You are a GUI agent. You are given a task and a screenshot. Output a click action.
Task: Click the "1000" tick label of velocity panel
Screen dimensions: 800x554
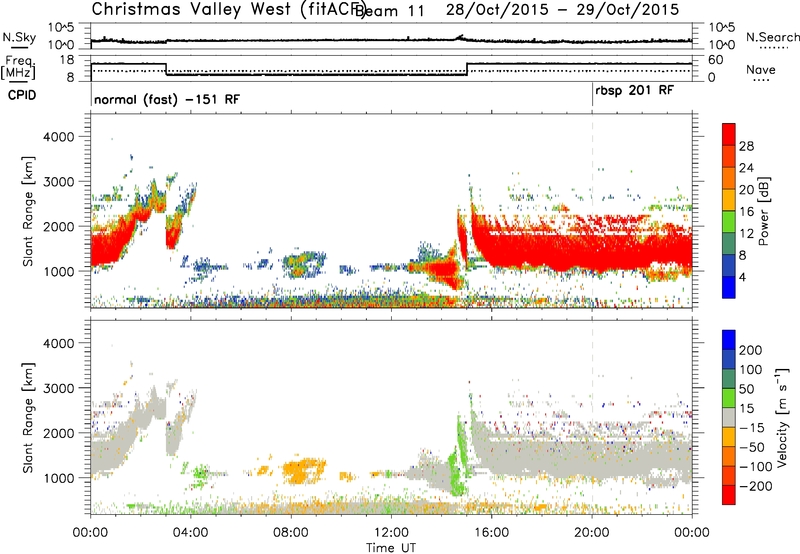tap(59, 478)
